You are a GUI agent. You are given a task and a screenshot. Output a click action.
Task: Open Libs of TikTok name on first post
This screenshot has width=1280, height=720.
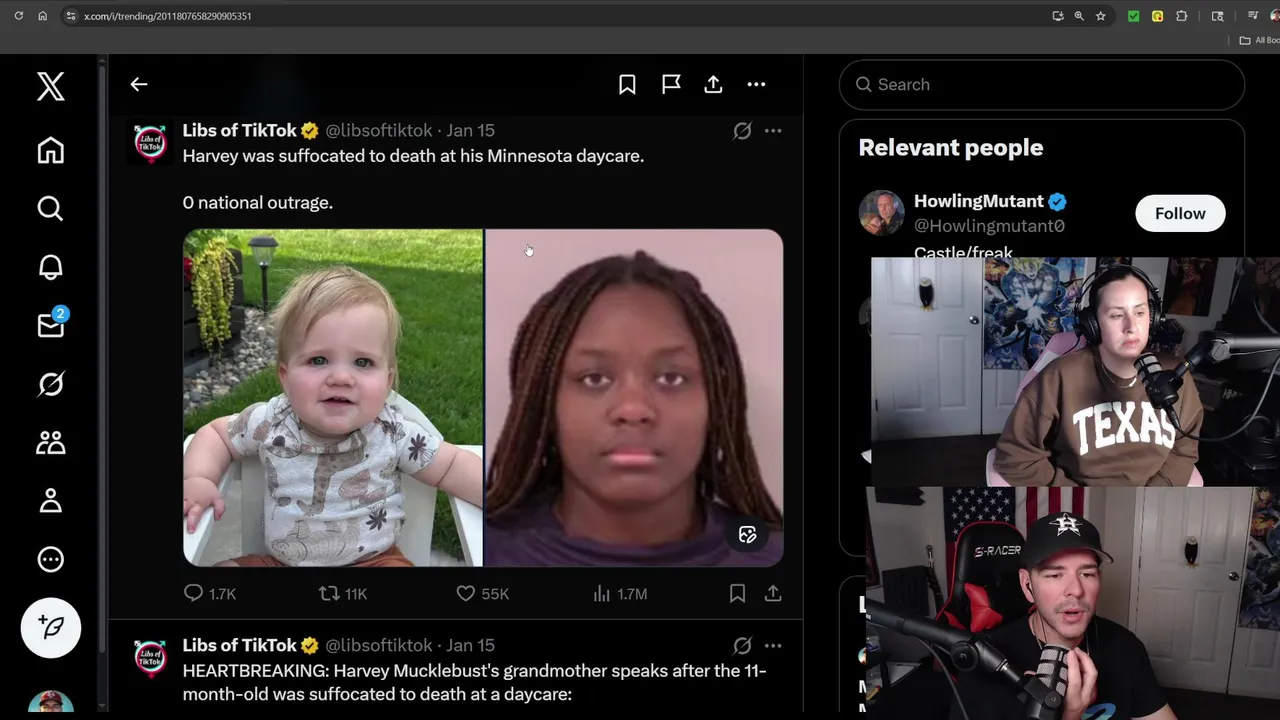click(x=239, y=130)
